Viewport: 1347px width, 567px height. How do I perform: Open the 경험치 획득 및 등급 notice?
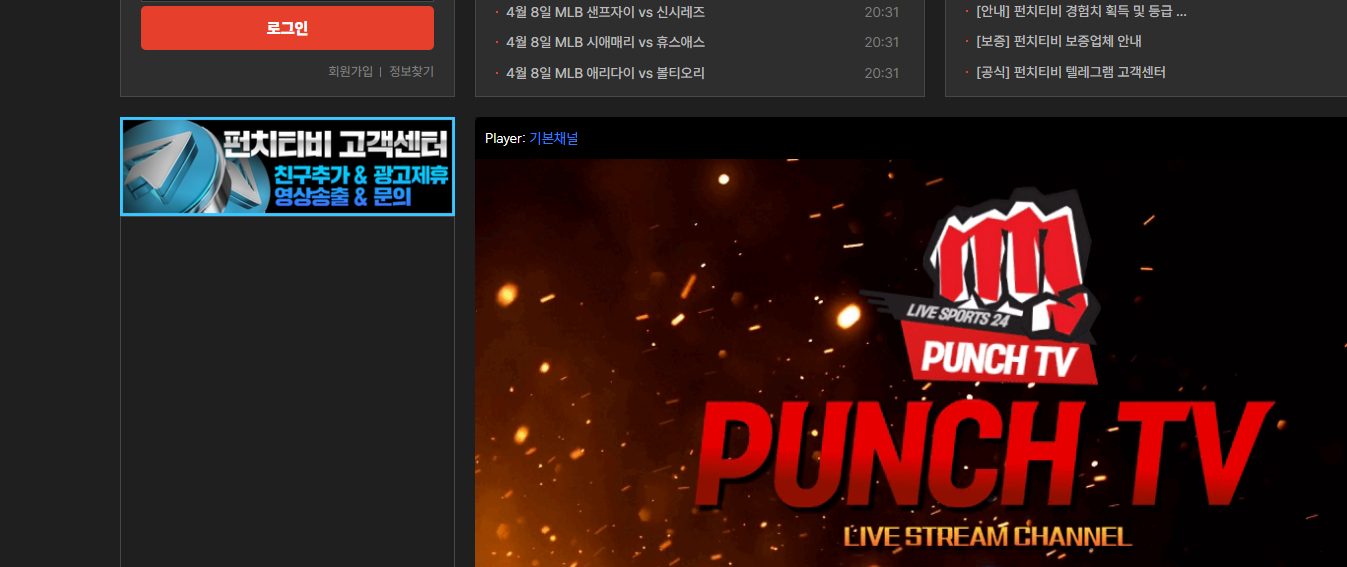tap(1081, 12)
